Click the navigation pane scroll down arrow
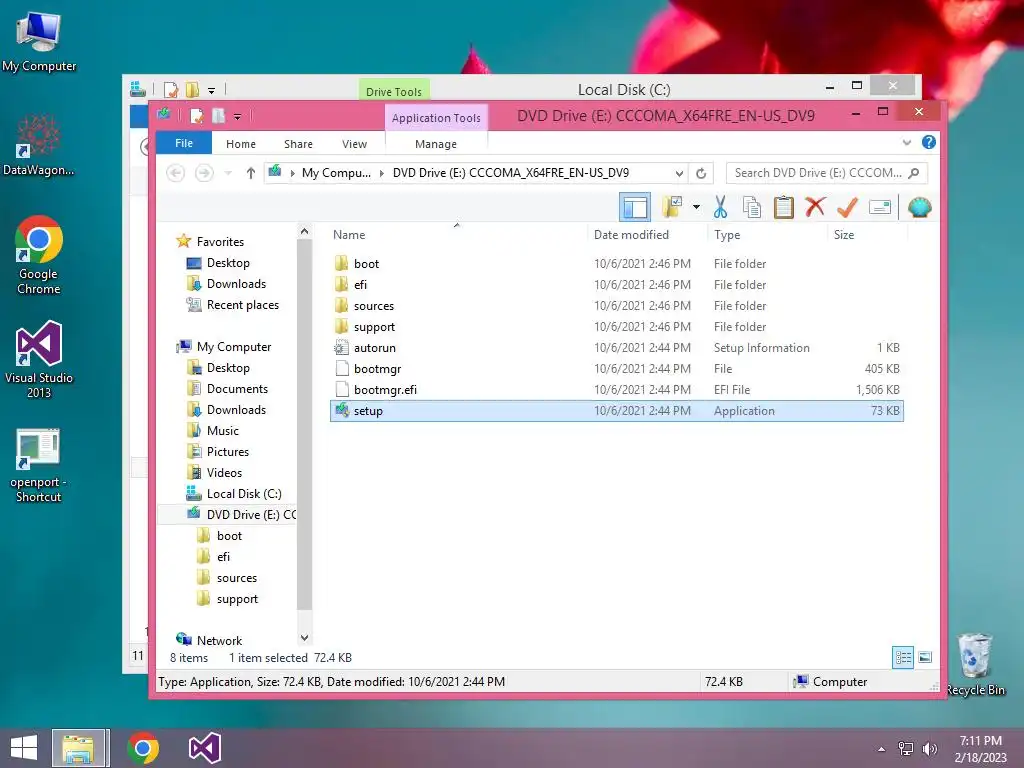The image size is (1024, 768). [304, 637]
